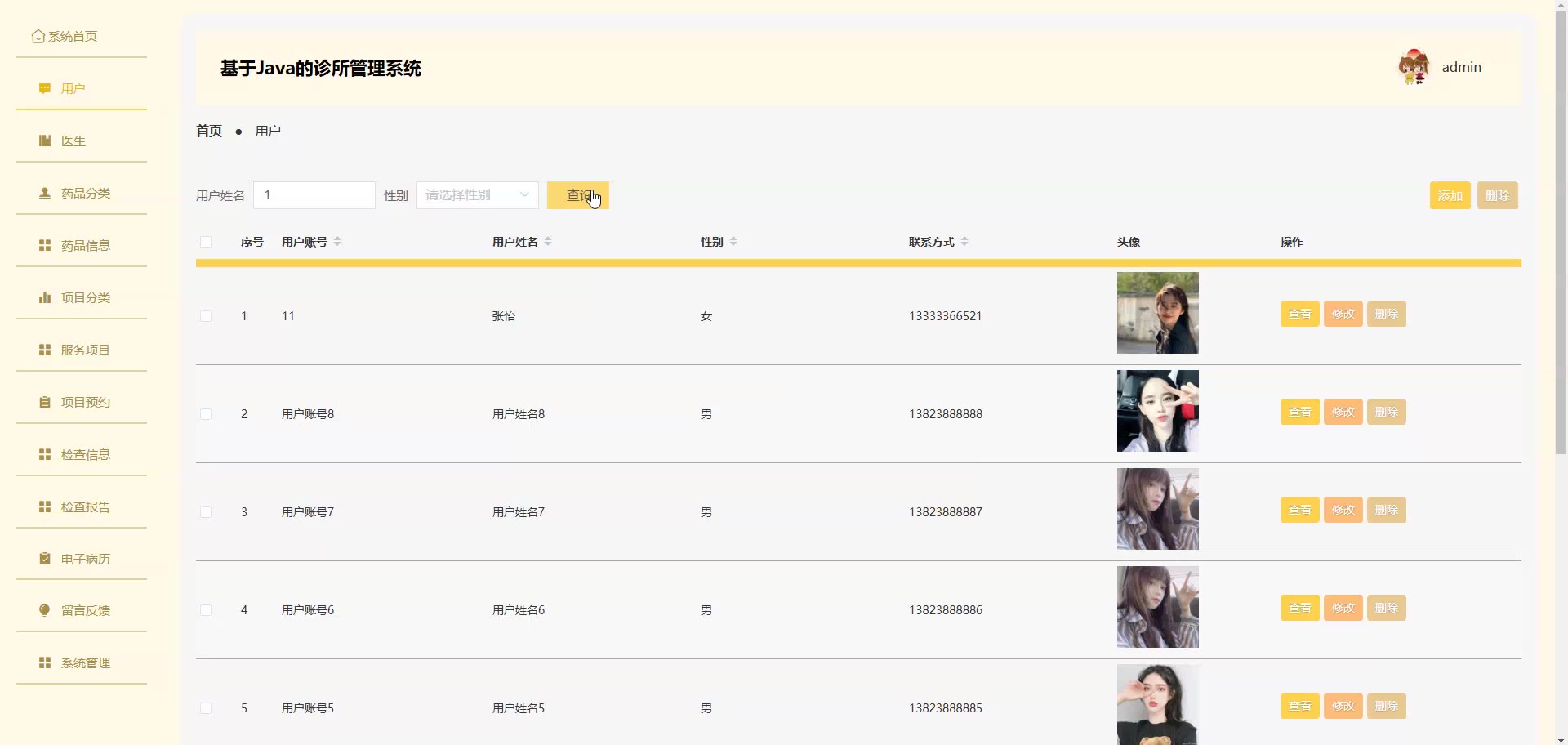Focus the 用户姓名 search input field
This screenshot has height=745, width=1568.
click(x=314, y=195)
